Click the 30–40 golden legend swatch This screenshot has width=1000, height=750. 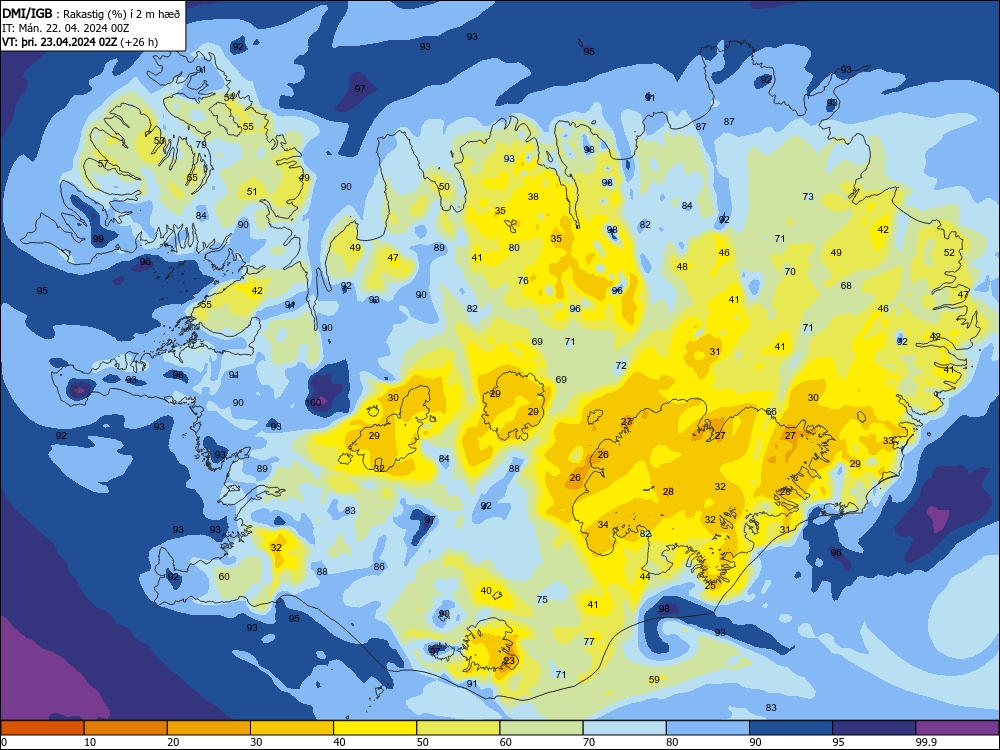(292, 728)
